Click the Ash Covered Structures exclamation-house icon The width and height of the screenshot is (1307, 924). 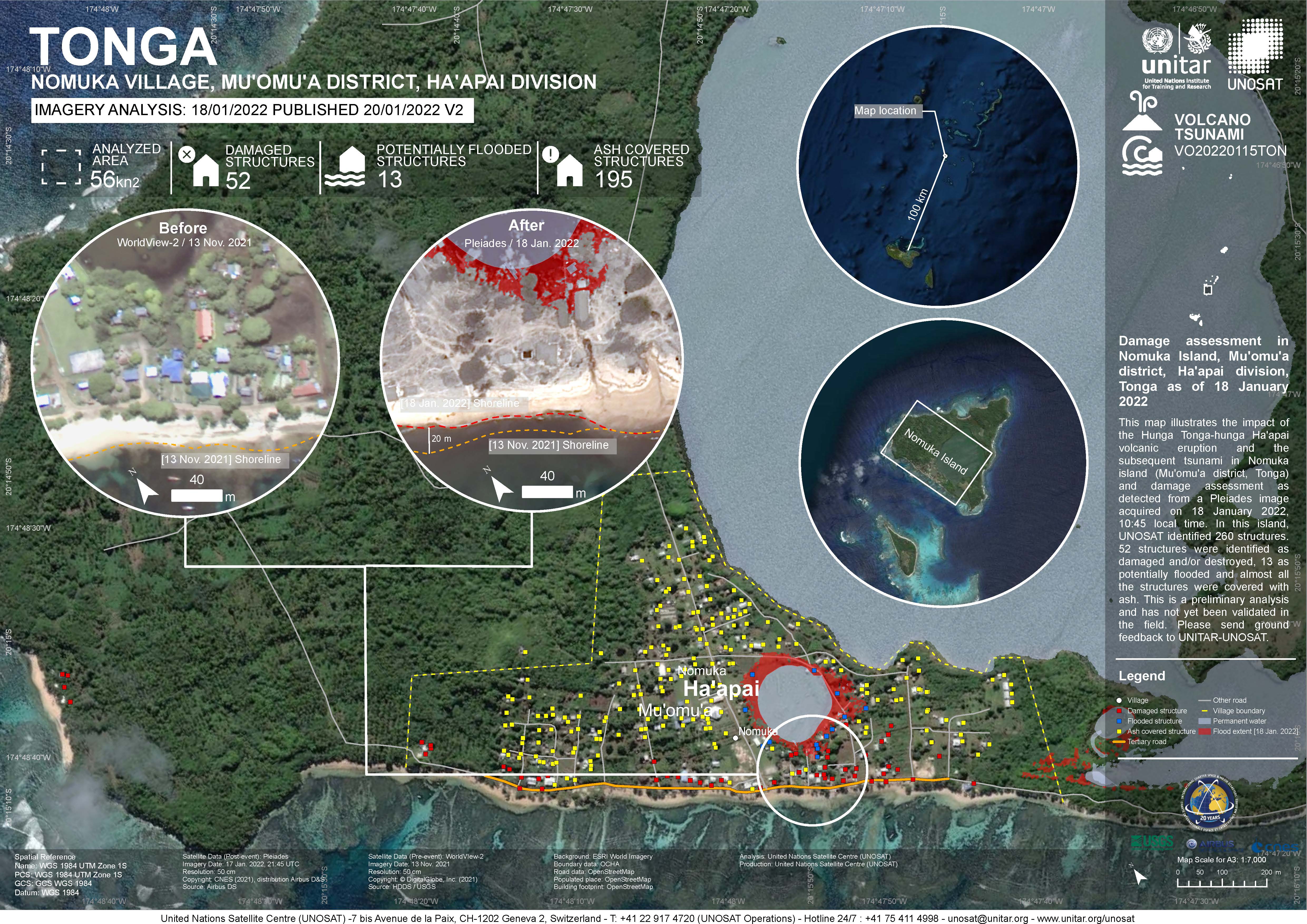pos(563,166)
